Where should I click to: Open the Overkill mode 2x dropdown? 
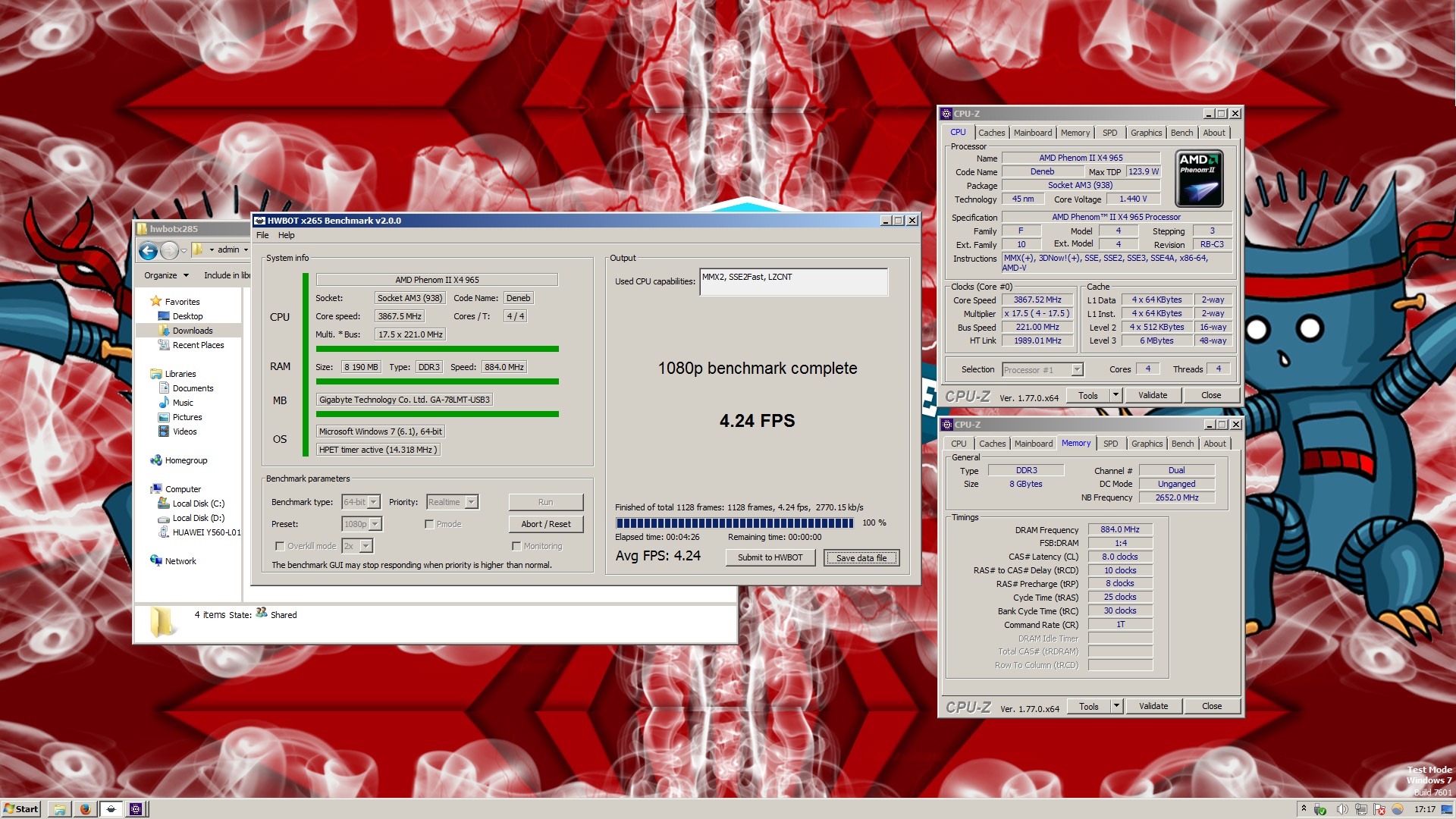coord(357,546)
